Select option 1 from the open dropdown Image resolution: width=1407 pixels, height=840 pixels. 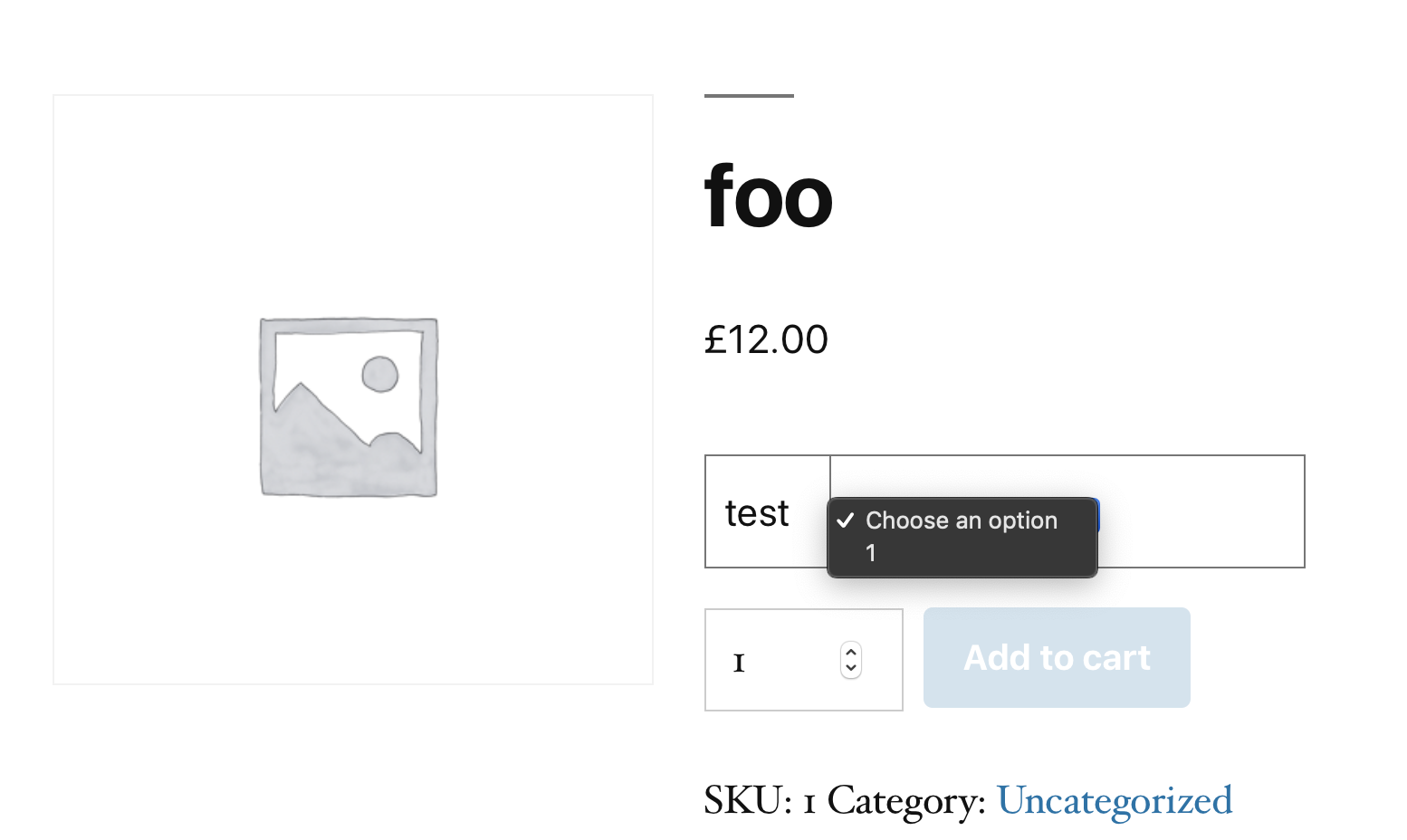[870, 552]
